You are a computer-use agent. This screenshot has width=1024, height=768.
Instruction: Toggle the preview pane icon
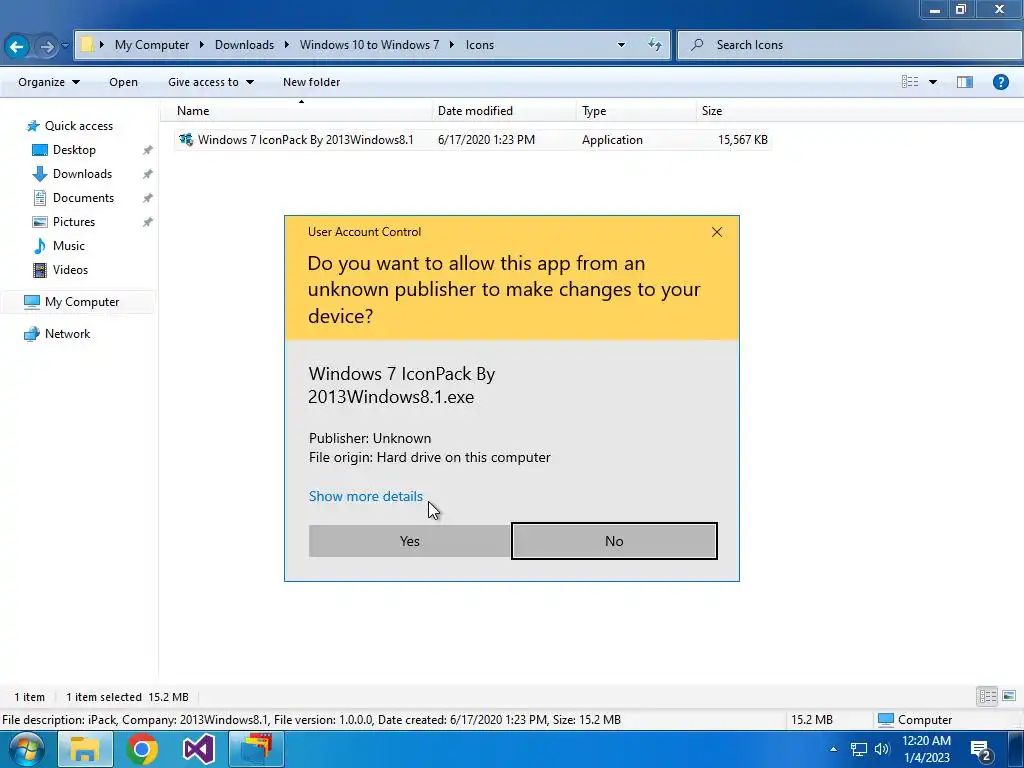tap(965, 82)
